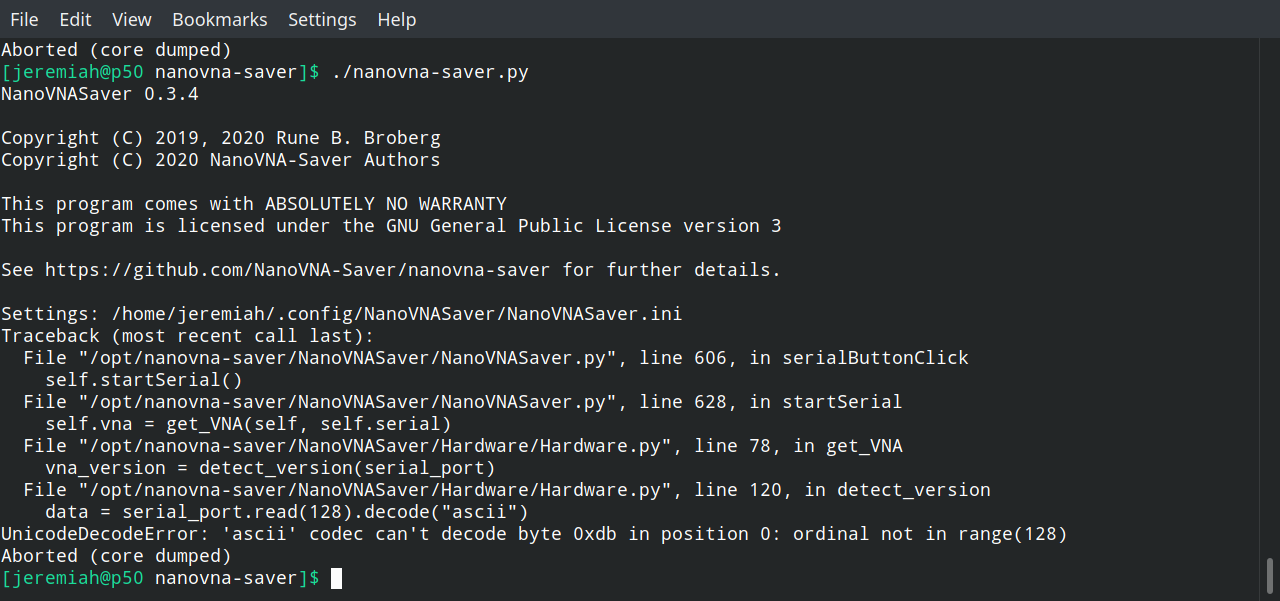Click the 'UnicodeDecodeError' error line
This screenshot has height=601, width=1280.
pos(534,534)
